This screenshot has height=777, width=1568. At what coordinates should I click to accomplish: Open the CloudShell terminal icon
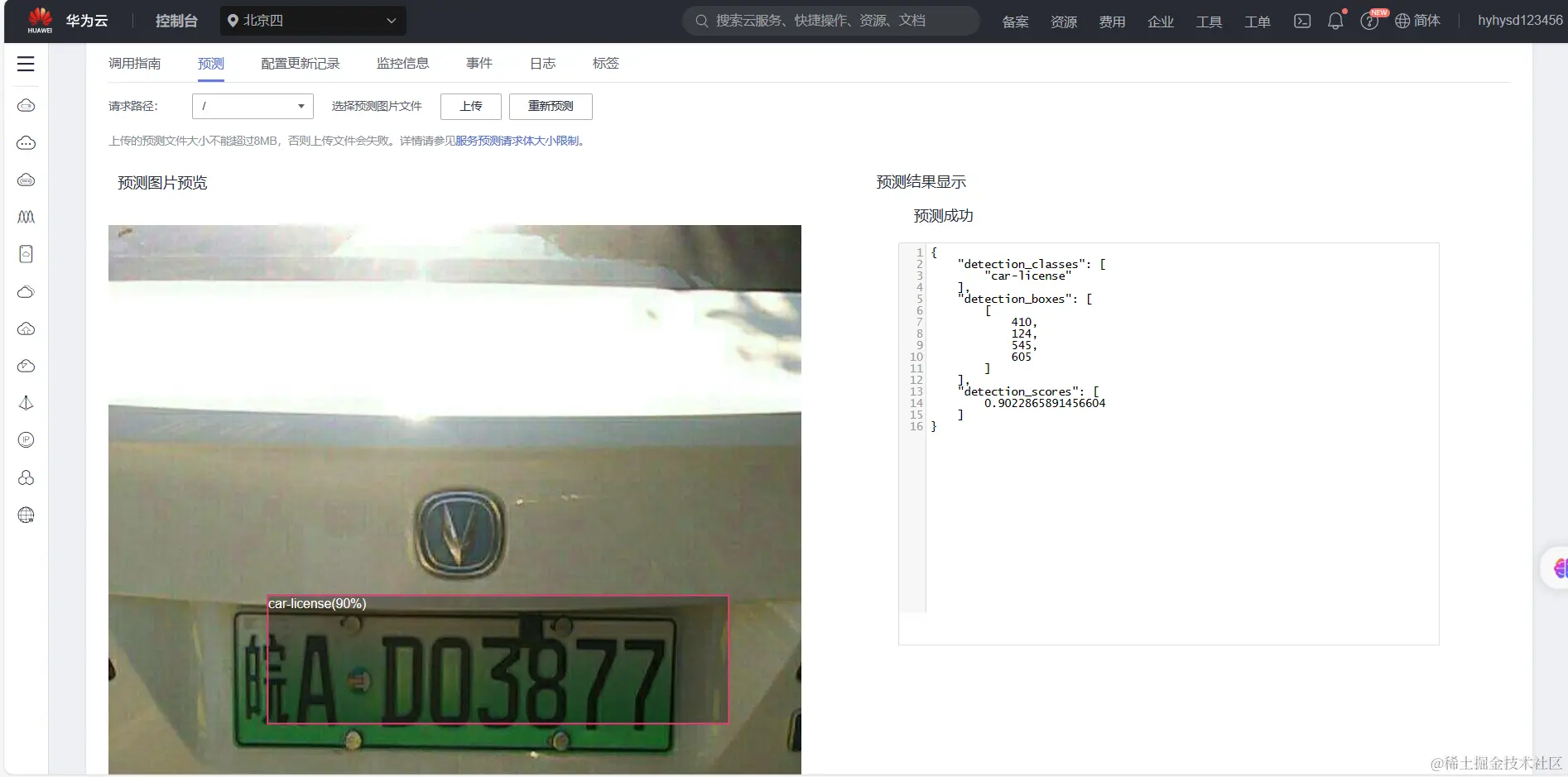[x=1302, y=21]
